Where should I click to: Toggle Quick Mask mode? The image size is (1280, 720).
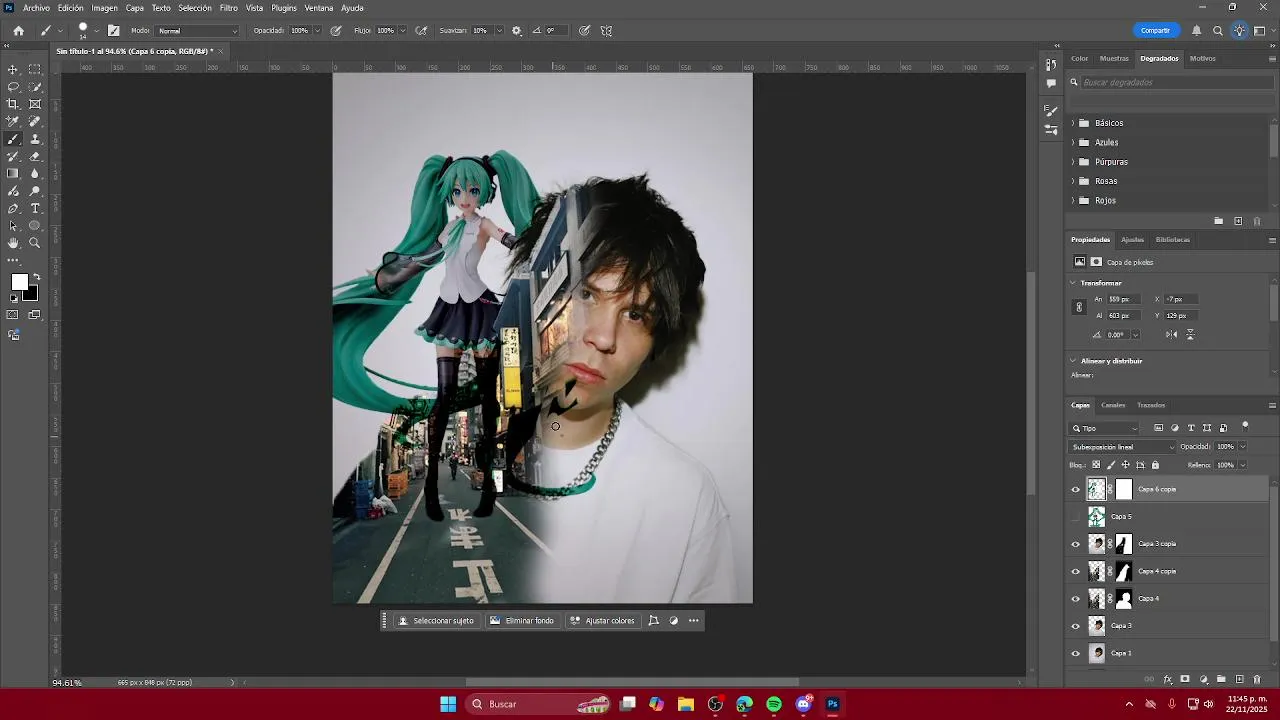pyautogui.click(x=13, y=315)
